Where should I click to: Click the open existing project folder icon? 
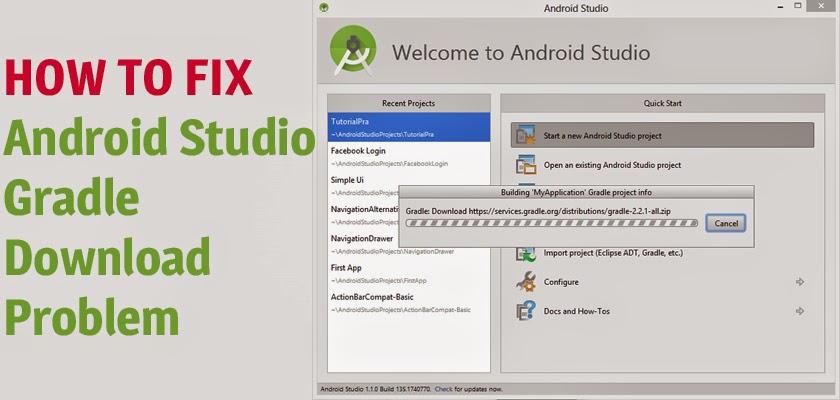526,165
